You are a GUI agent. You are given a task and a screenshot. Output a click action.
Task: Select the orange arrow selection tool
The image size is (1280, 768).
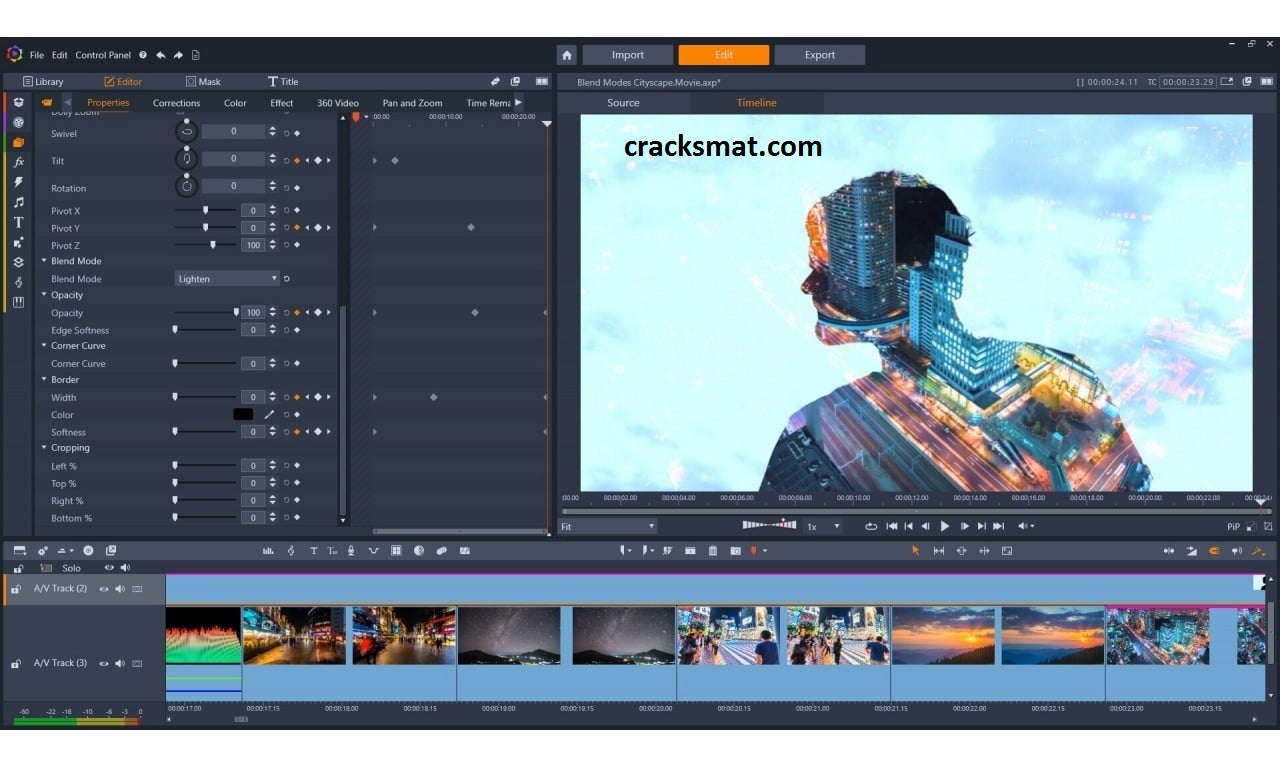[x=915, y=550]
